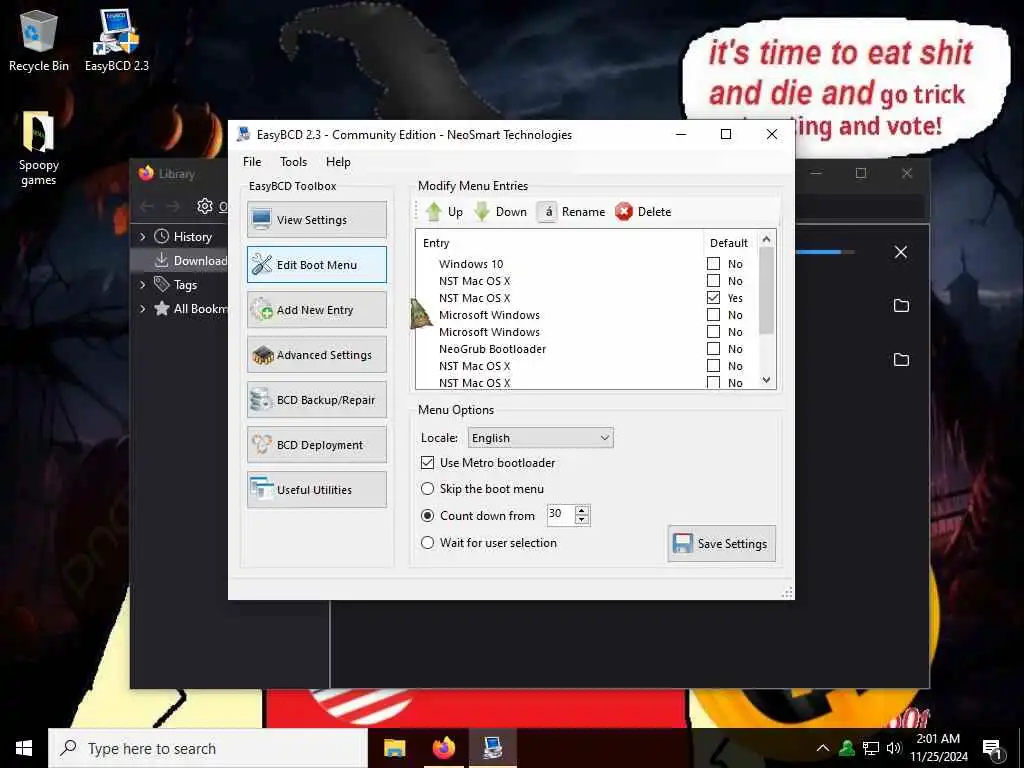Open BCD Deployment section
Screen dimensions: 1024x768
pyautogui.click(x=317, y=445)
